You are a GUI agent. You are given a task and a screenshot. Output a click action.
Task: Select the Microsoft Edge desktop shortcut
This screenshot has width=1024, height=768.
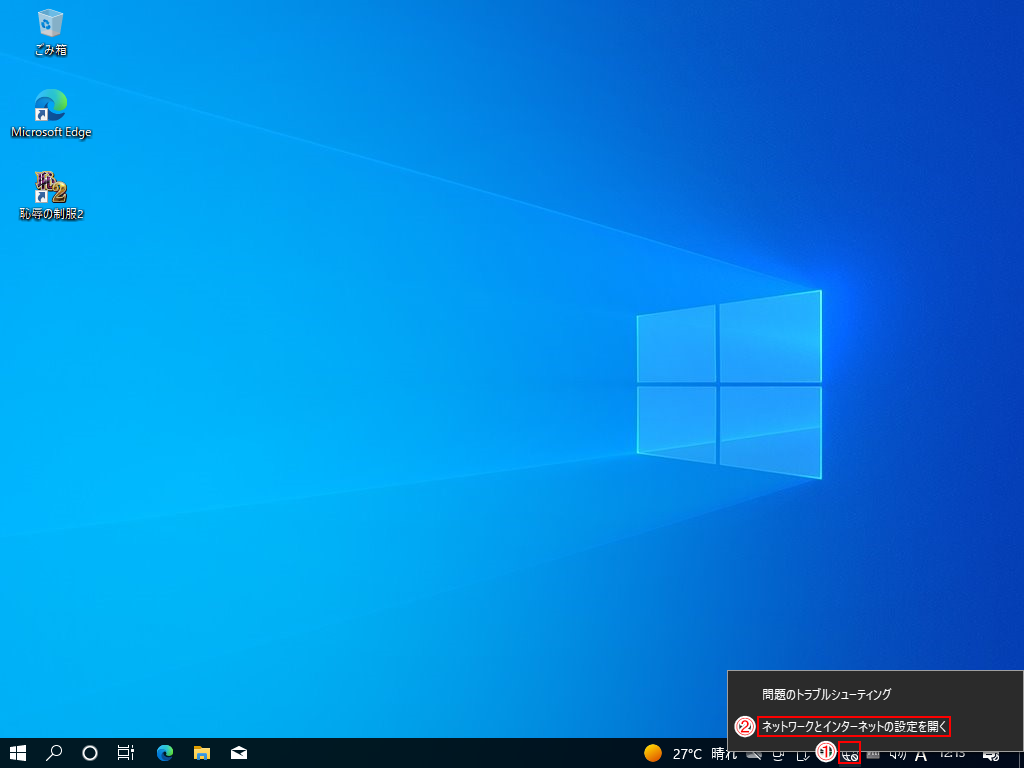click(51, 113)
